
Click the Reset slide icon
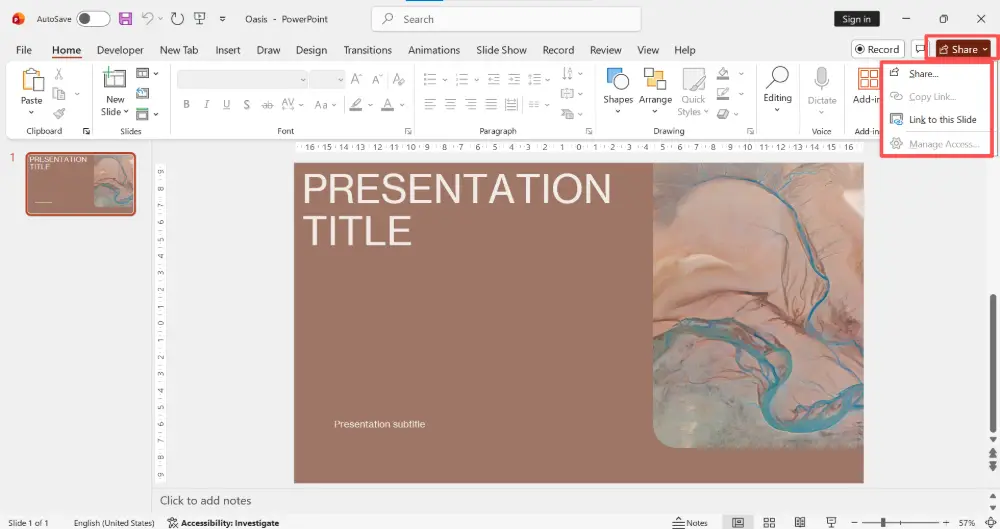142,94
